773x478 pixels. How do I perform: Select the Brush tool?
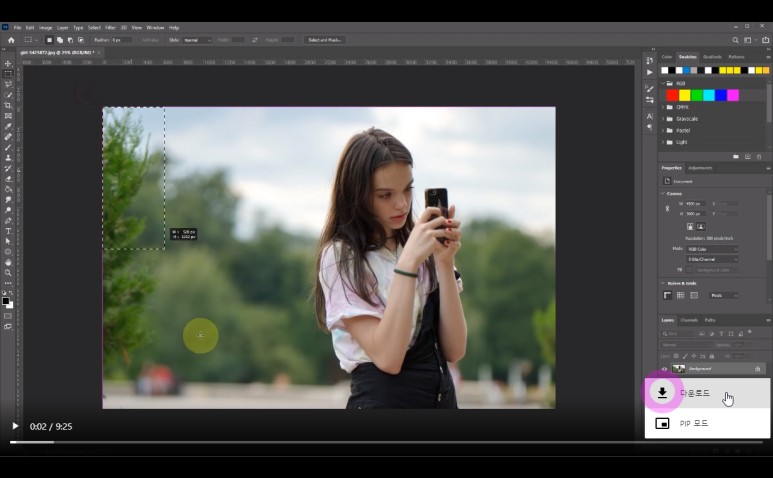click(x=8, y=147)
